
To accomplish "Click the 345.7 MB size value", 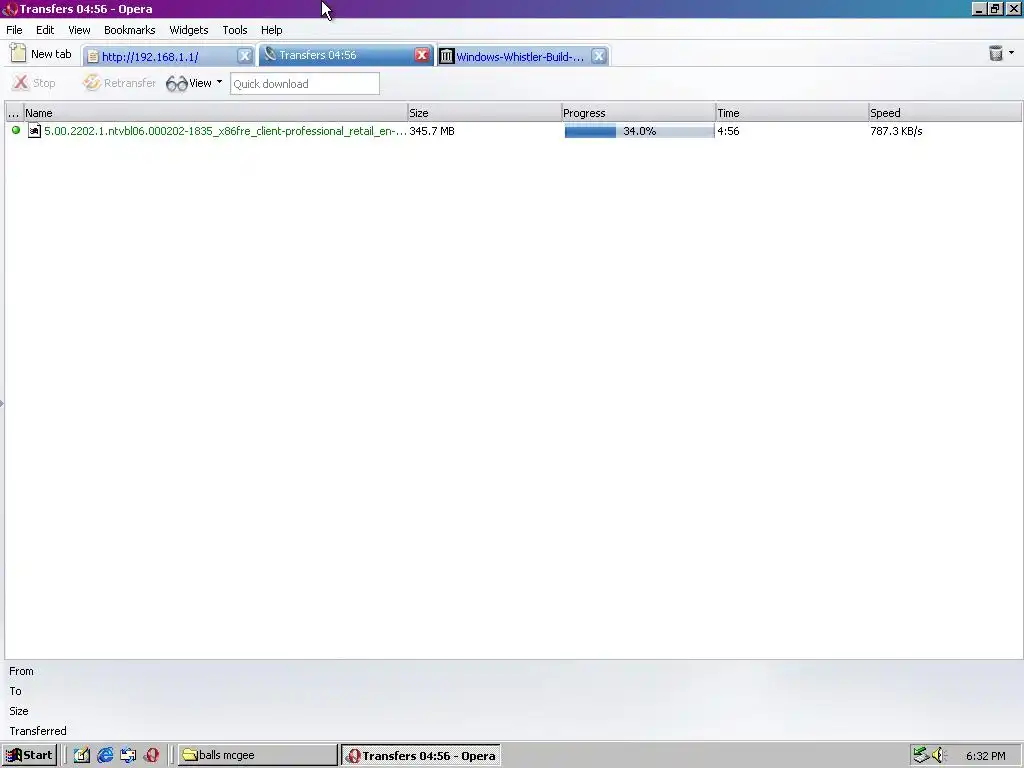I will pos(432,131).
